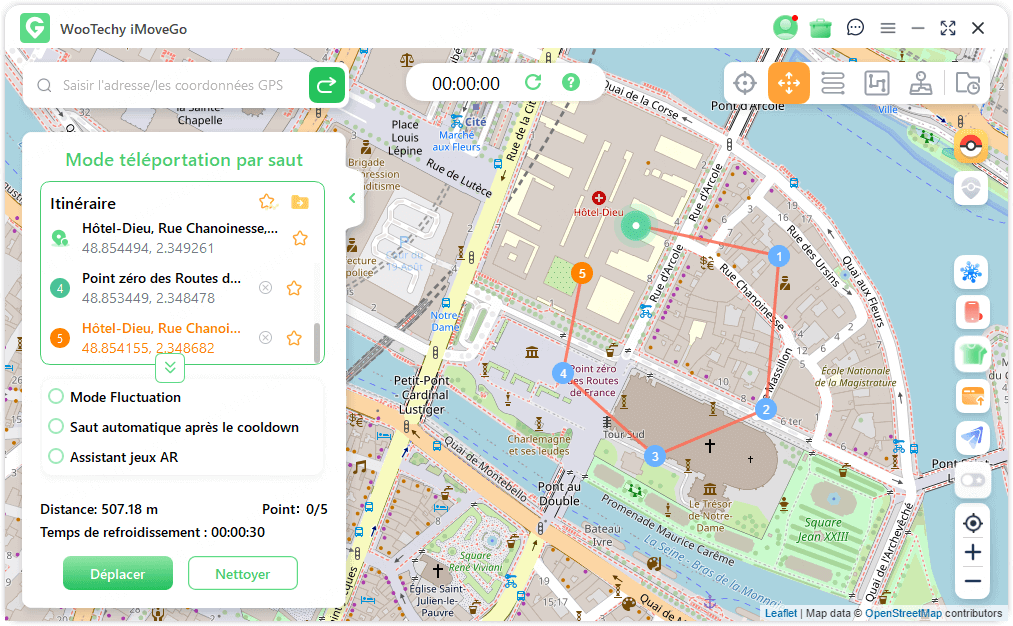Switch to multi-spot route mode

point(832,84)
